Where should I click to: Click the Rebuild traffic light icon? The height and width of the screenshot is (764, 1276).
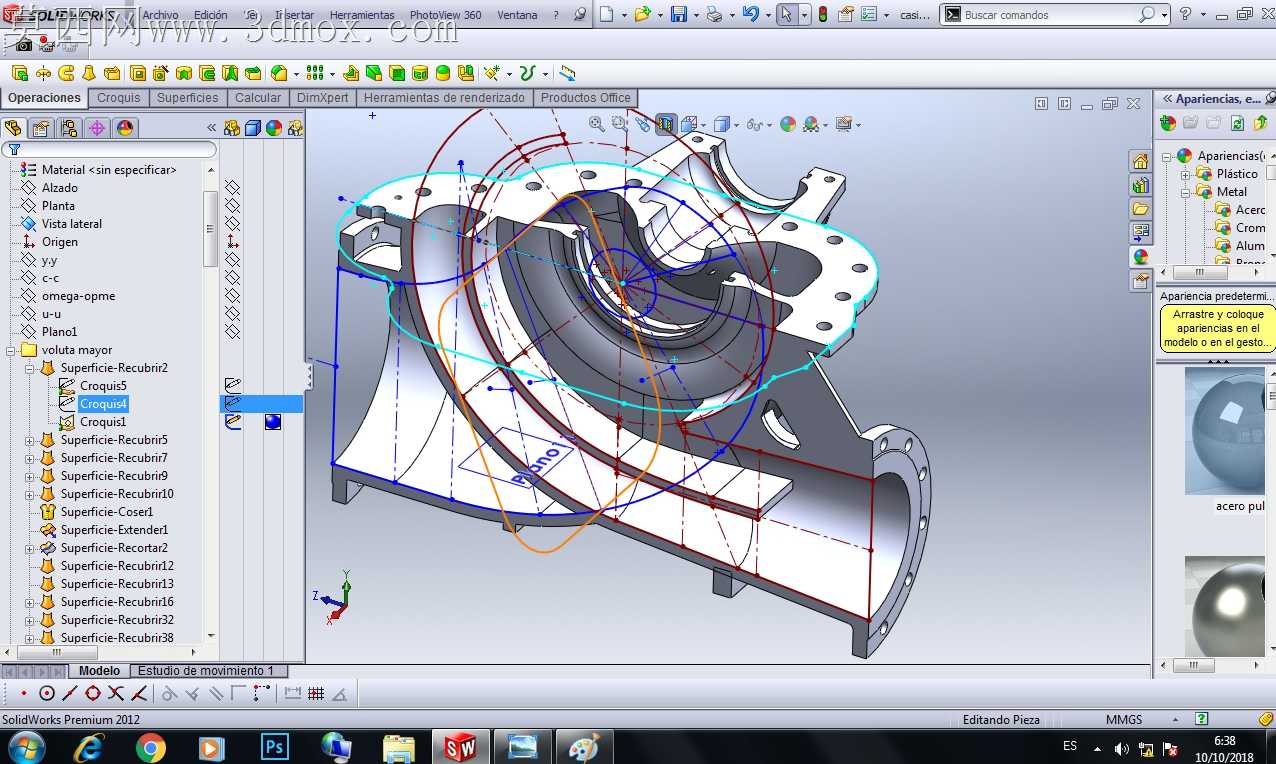(823, 14)
